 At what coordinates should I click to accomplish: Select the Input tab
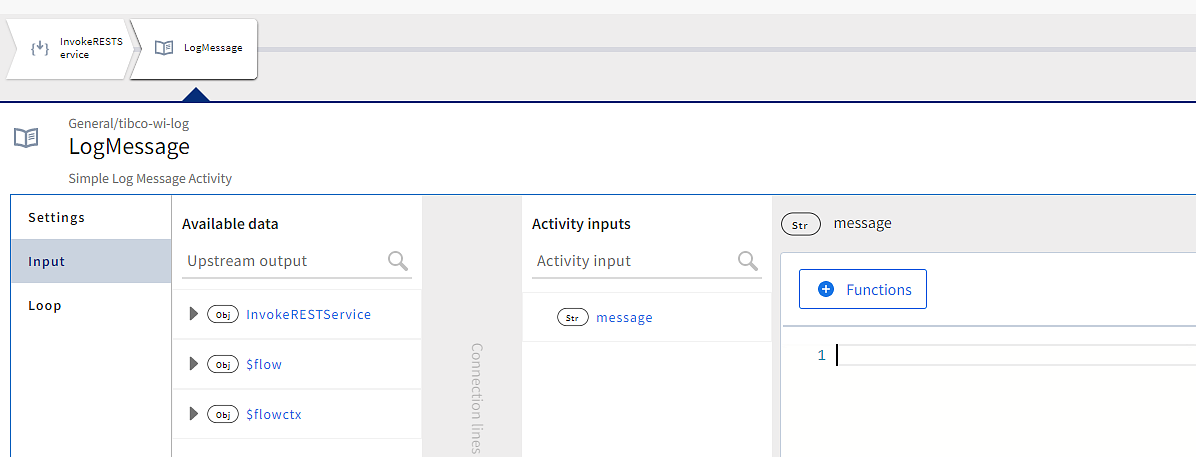click(47, 261)
